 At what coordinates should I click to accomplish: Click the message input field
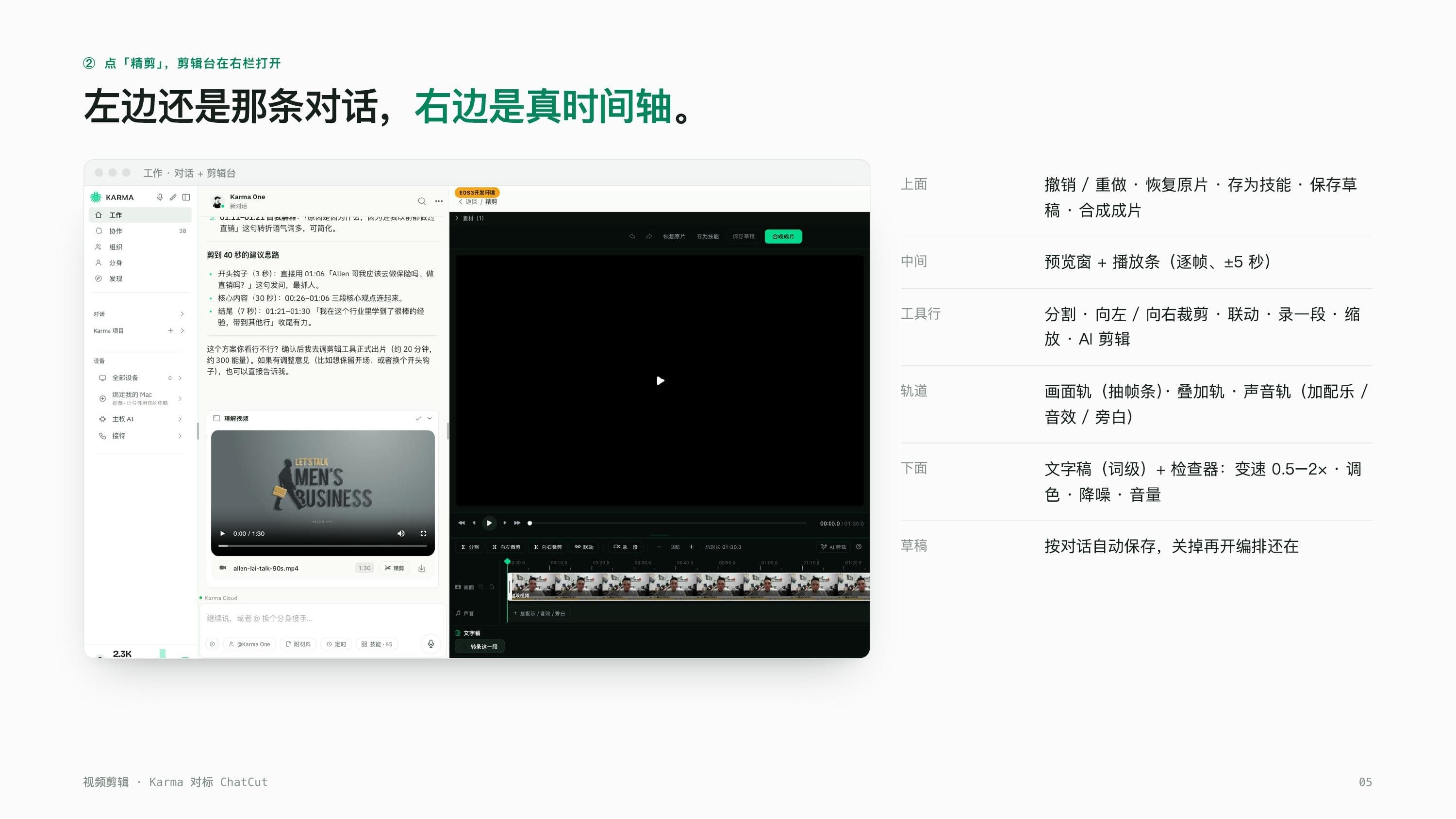[323, 618]
